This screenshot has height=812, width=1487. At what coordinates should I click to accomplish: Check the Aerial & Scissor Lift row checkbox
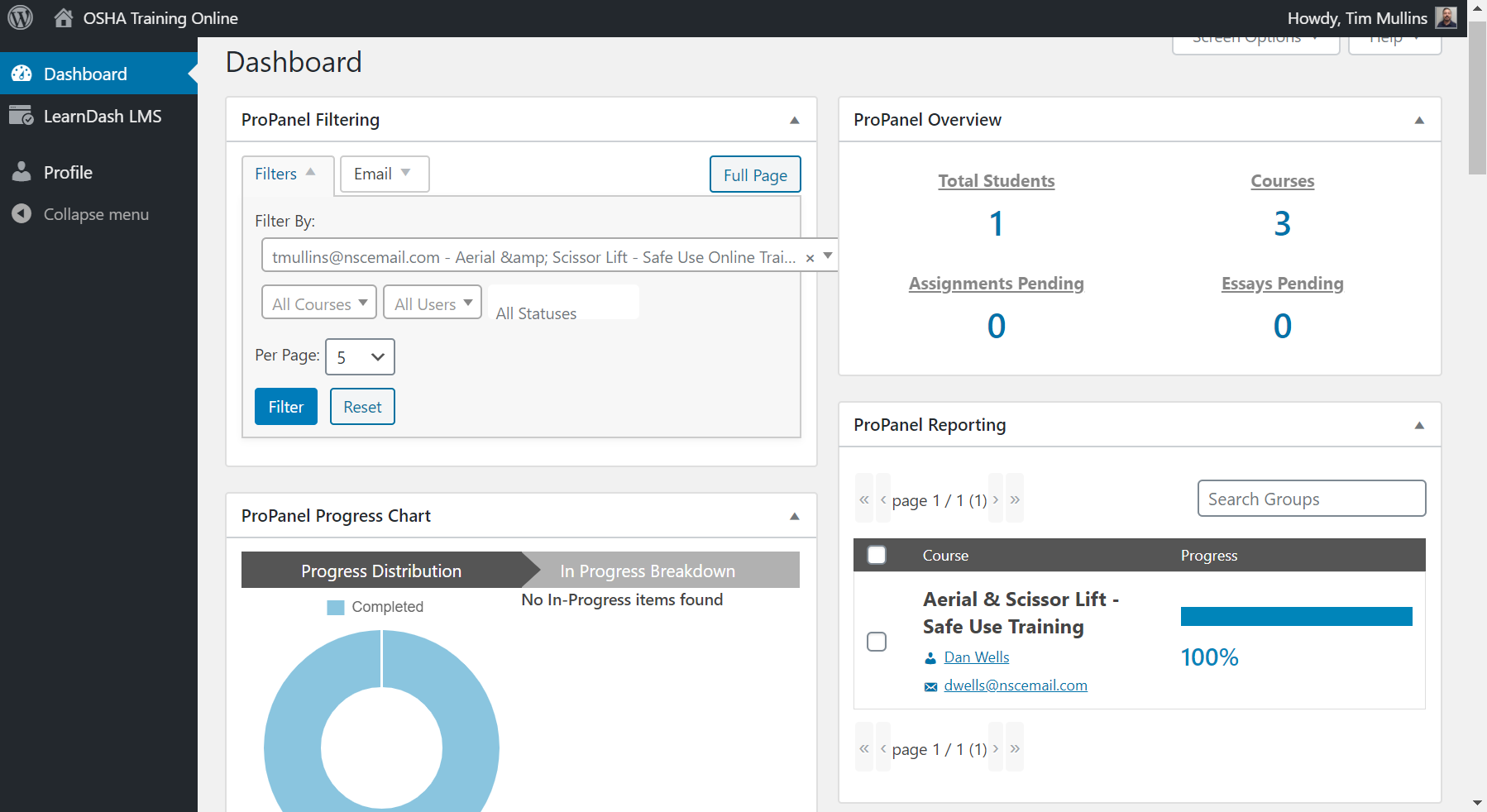point(877,642)
